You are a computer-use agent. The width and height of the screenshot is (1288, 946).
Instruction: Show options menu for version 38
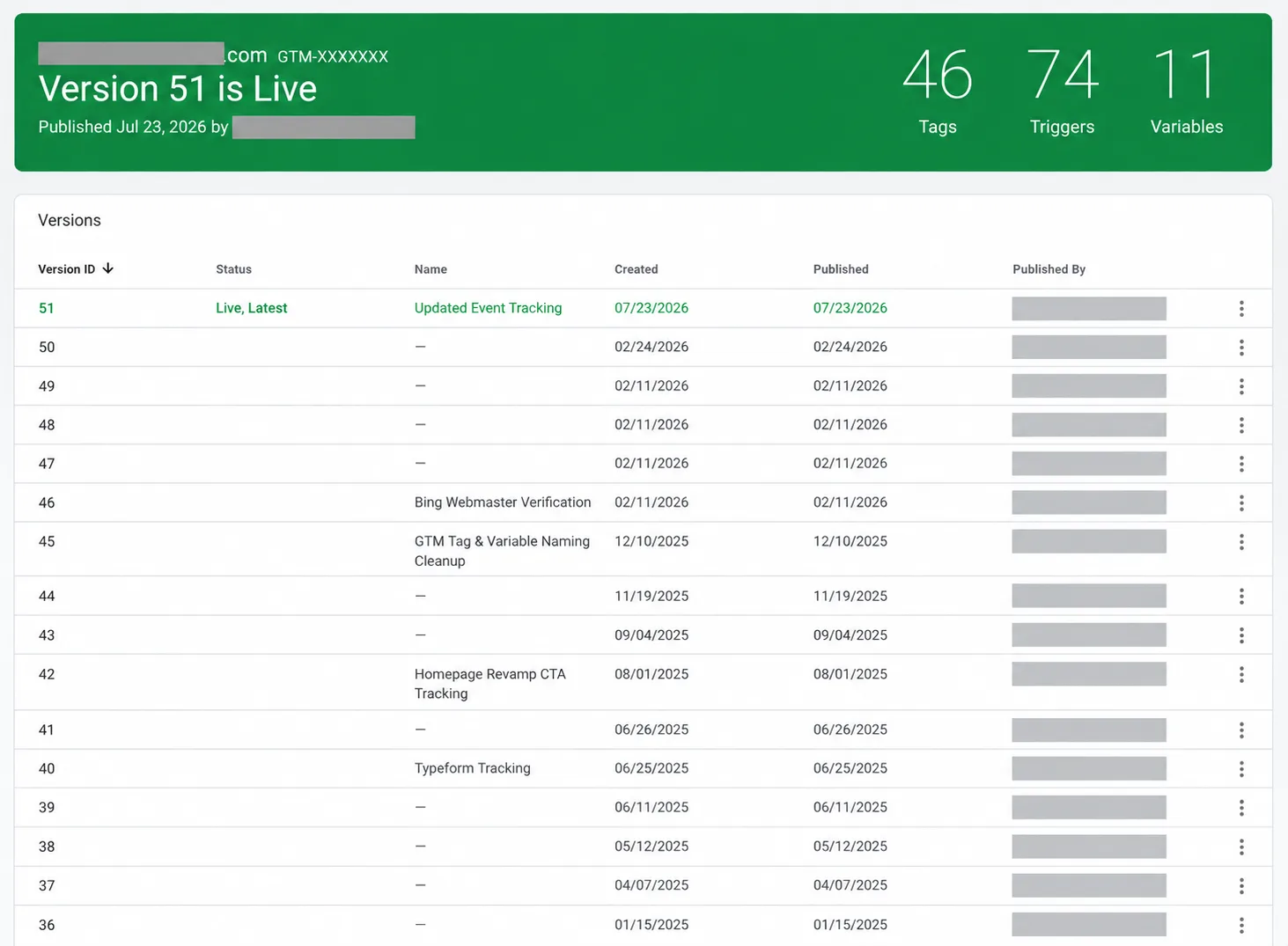coord(1241,847)
